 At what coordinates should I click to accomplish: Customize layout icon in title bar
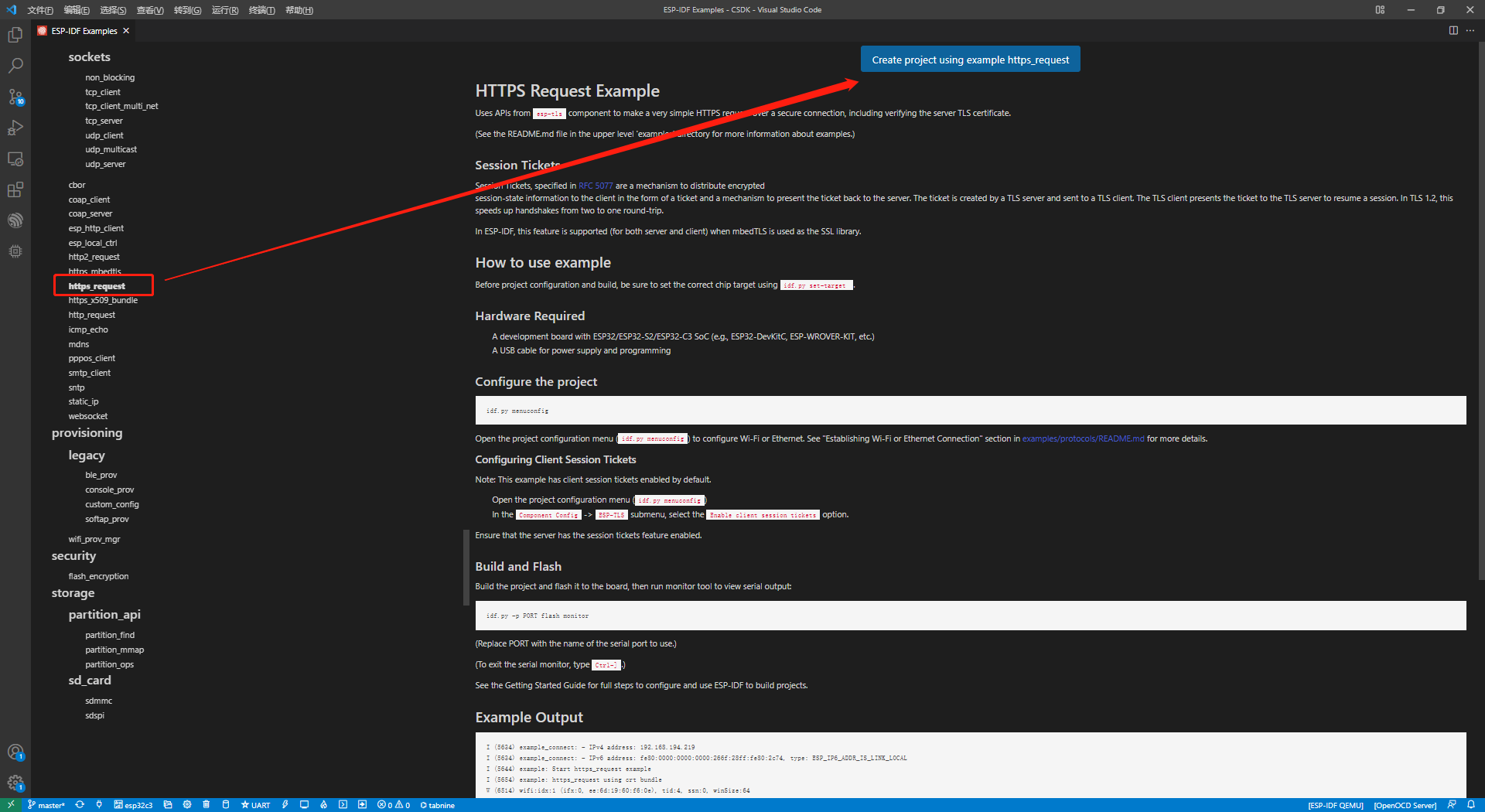click(1380, 10)
